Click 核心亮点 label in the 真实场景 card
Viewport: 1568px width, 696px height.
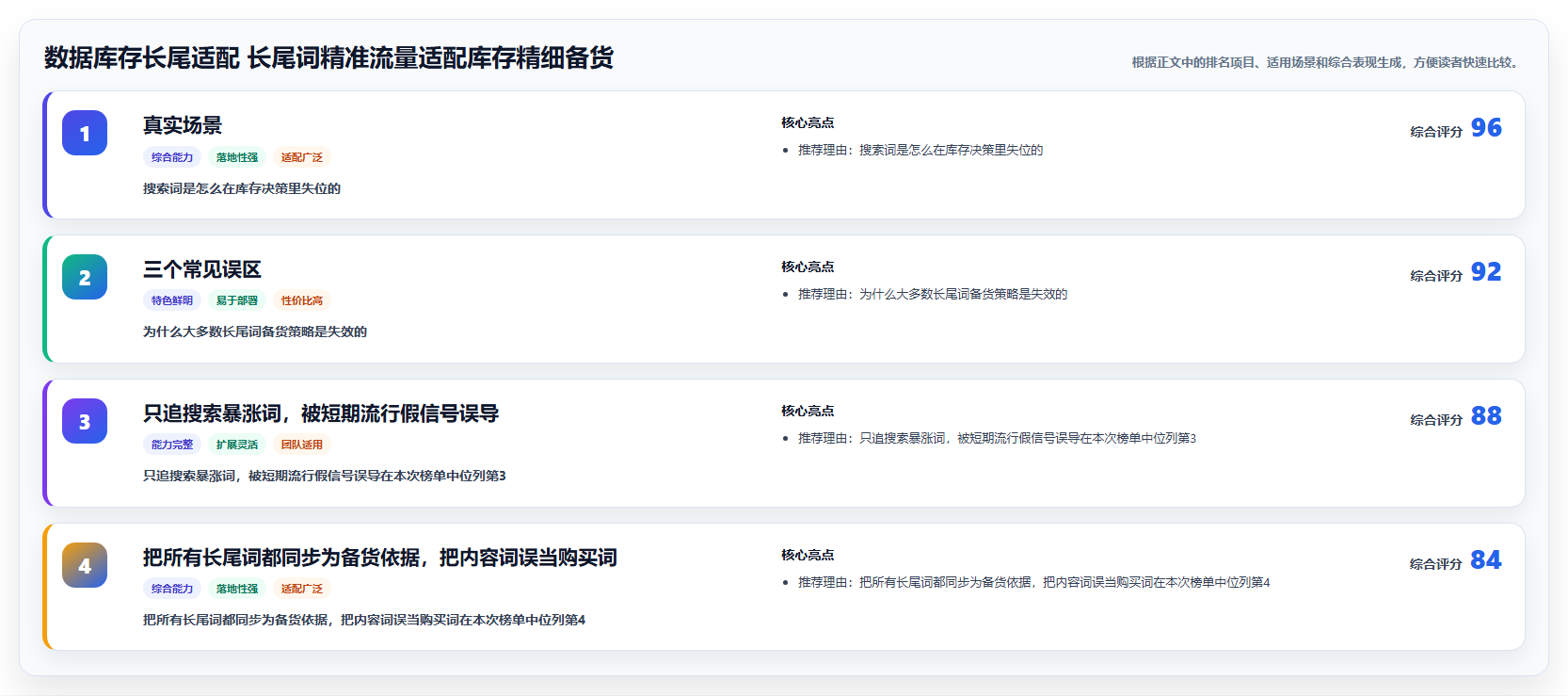click(x=808, y=122)
